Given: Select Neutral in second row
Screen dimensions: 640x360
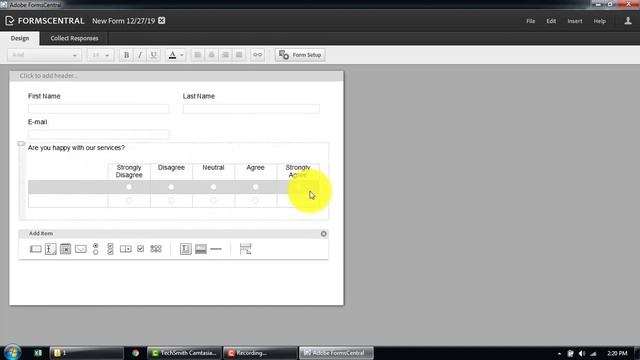Looking at the screenshot, I should tap(213, 200).
